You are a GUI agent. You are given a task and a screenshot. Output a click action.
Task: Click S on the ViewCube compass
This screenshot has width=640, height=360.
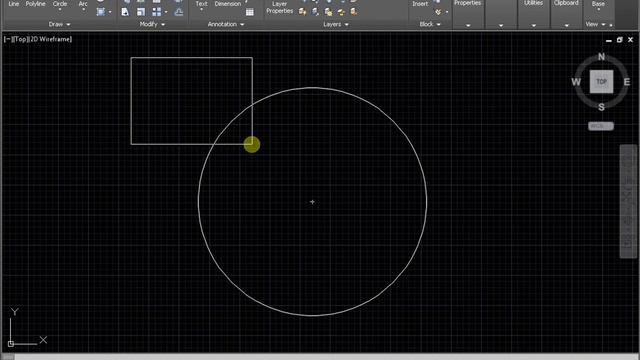tap(601, 107)
